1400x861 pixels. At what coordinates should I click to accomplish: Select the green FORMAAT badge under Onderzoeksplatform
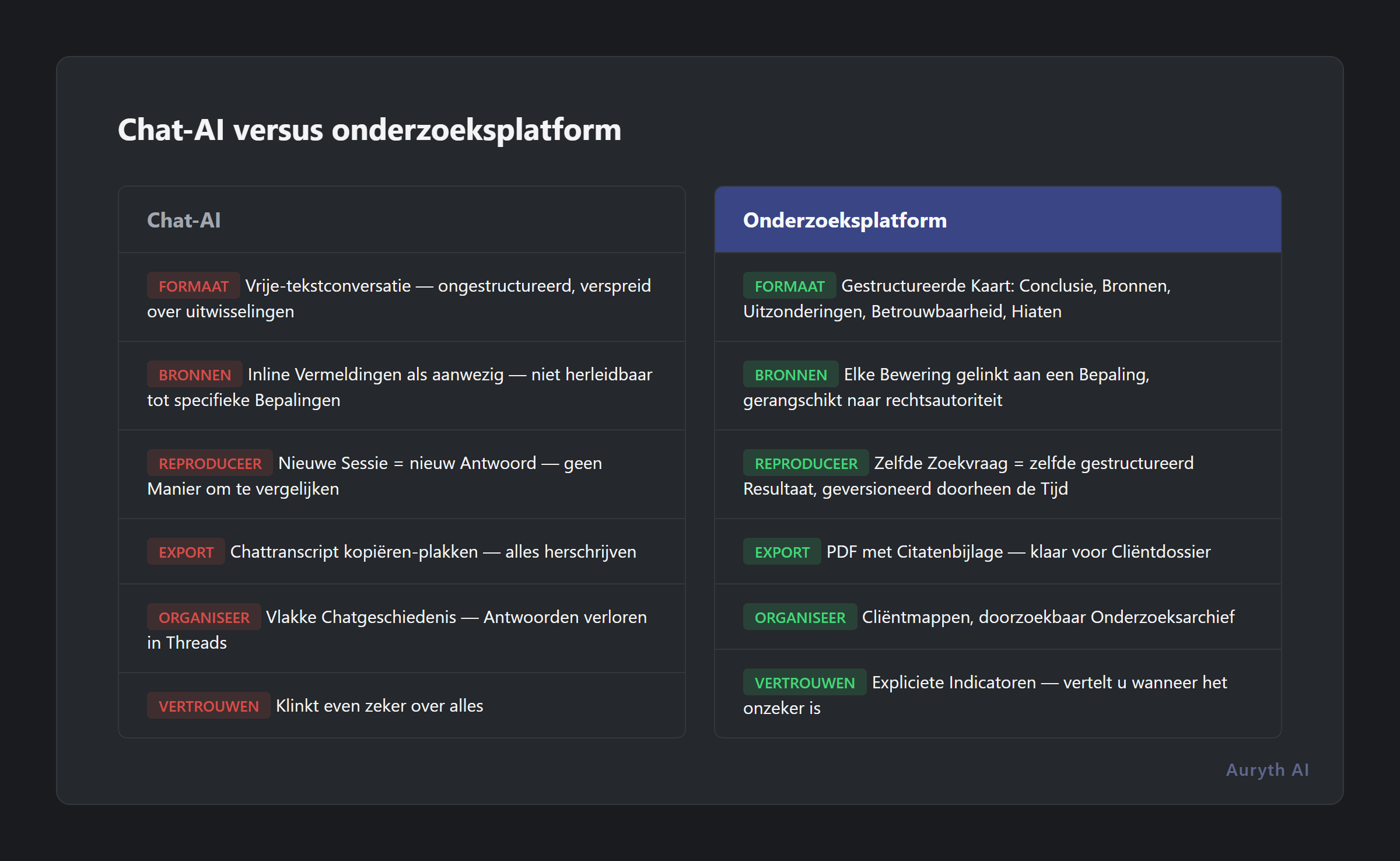coord(789,286)
